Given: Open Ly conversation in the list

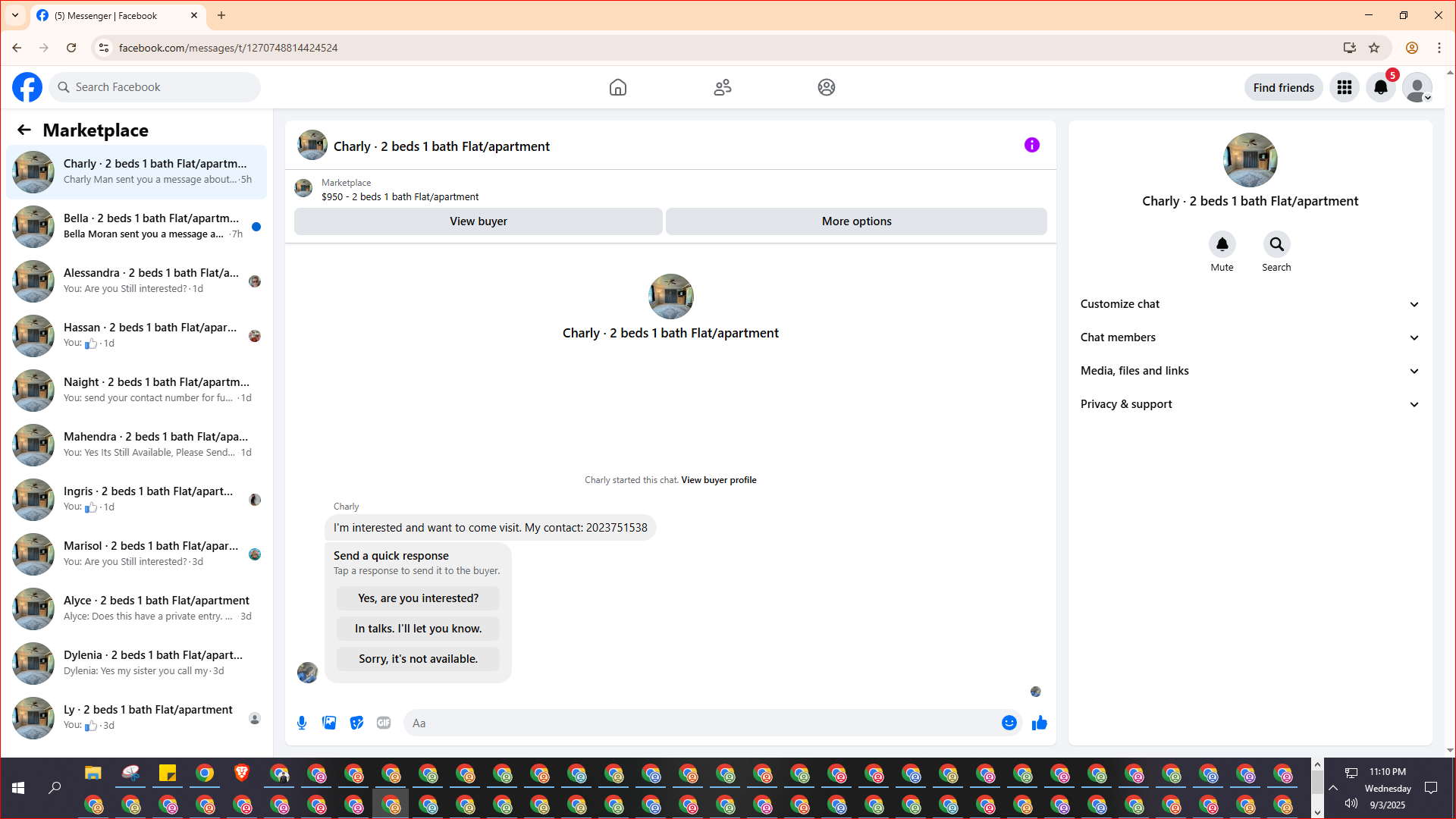Looking at the screenshot, I should click(x=136, y=717).
